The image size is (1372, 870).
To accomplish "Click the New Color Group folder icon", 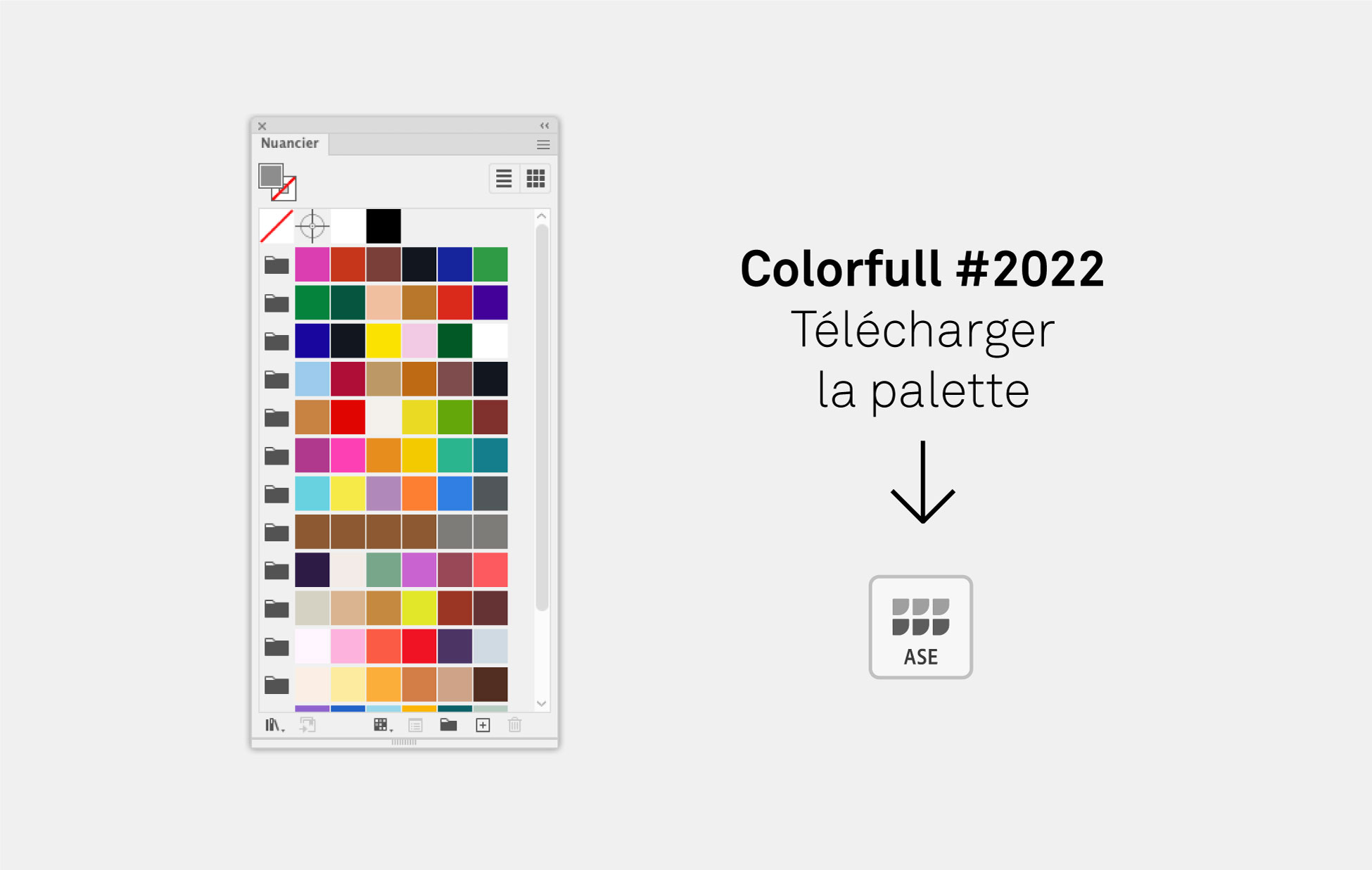I will (x=448, y=725).
